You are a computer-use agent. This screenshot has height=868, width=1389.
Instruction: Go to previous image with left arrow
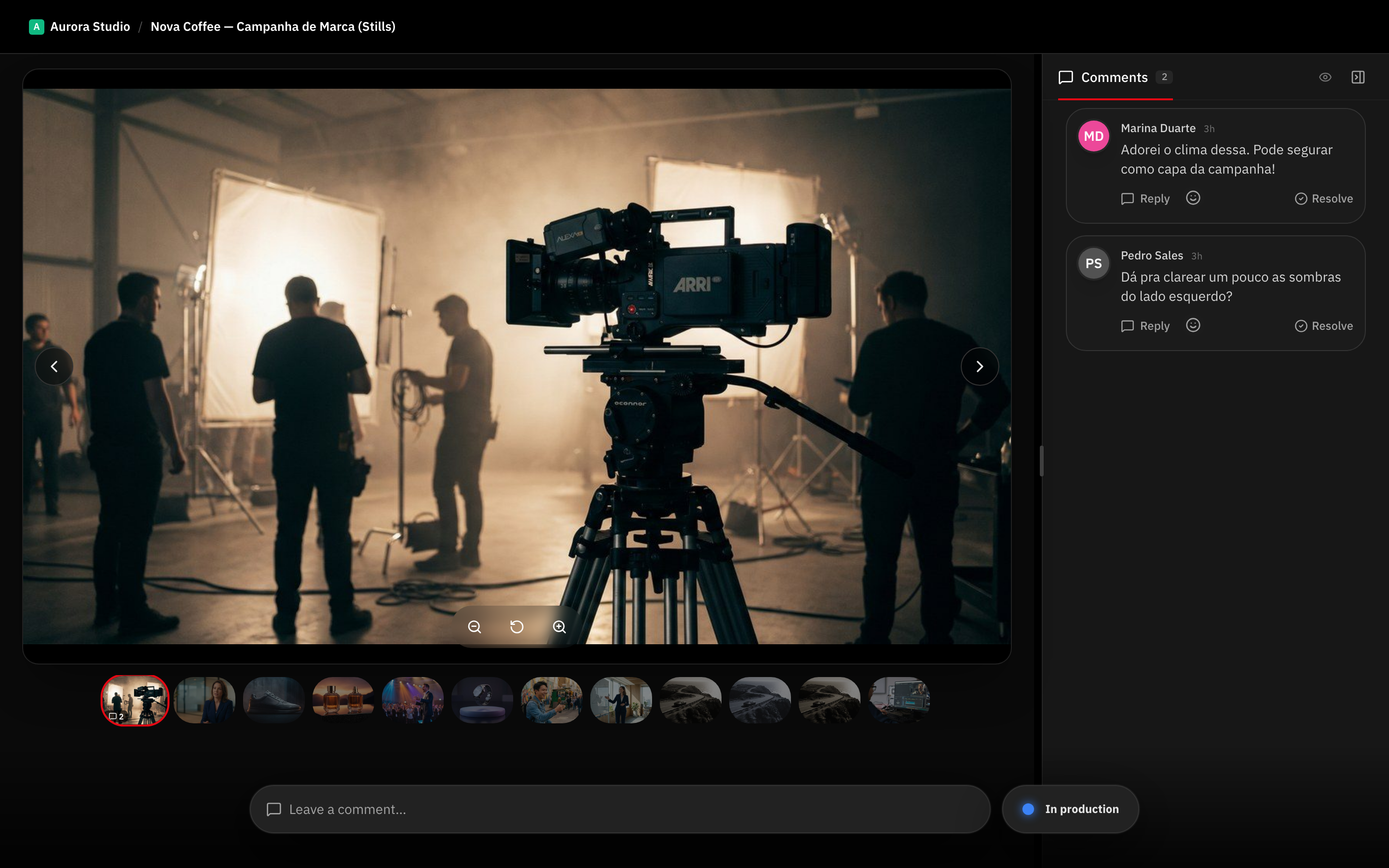click(x=54, y=366)
